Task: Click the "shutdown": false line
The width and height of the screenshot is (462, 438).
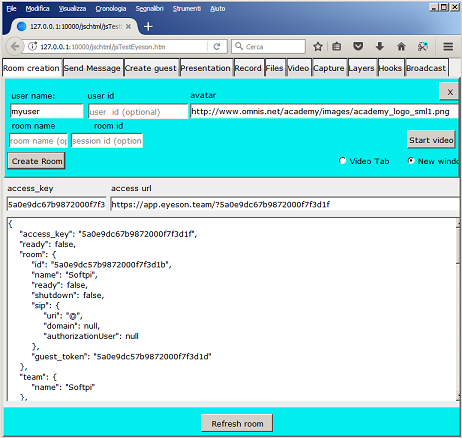Action: pyautogui.click(x=68, y=295)
